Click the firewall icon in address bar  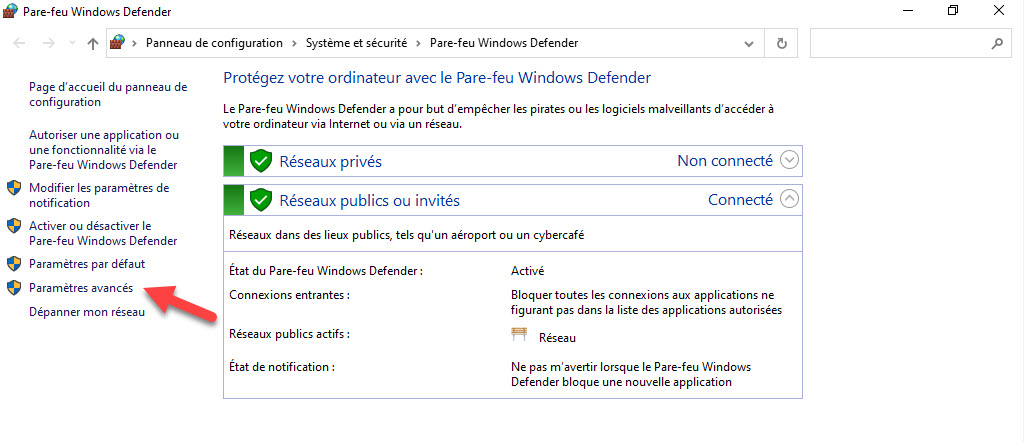(117, 43)
